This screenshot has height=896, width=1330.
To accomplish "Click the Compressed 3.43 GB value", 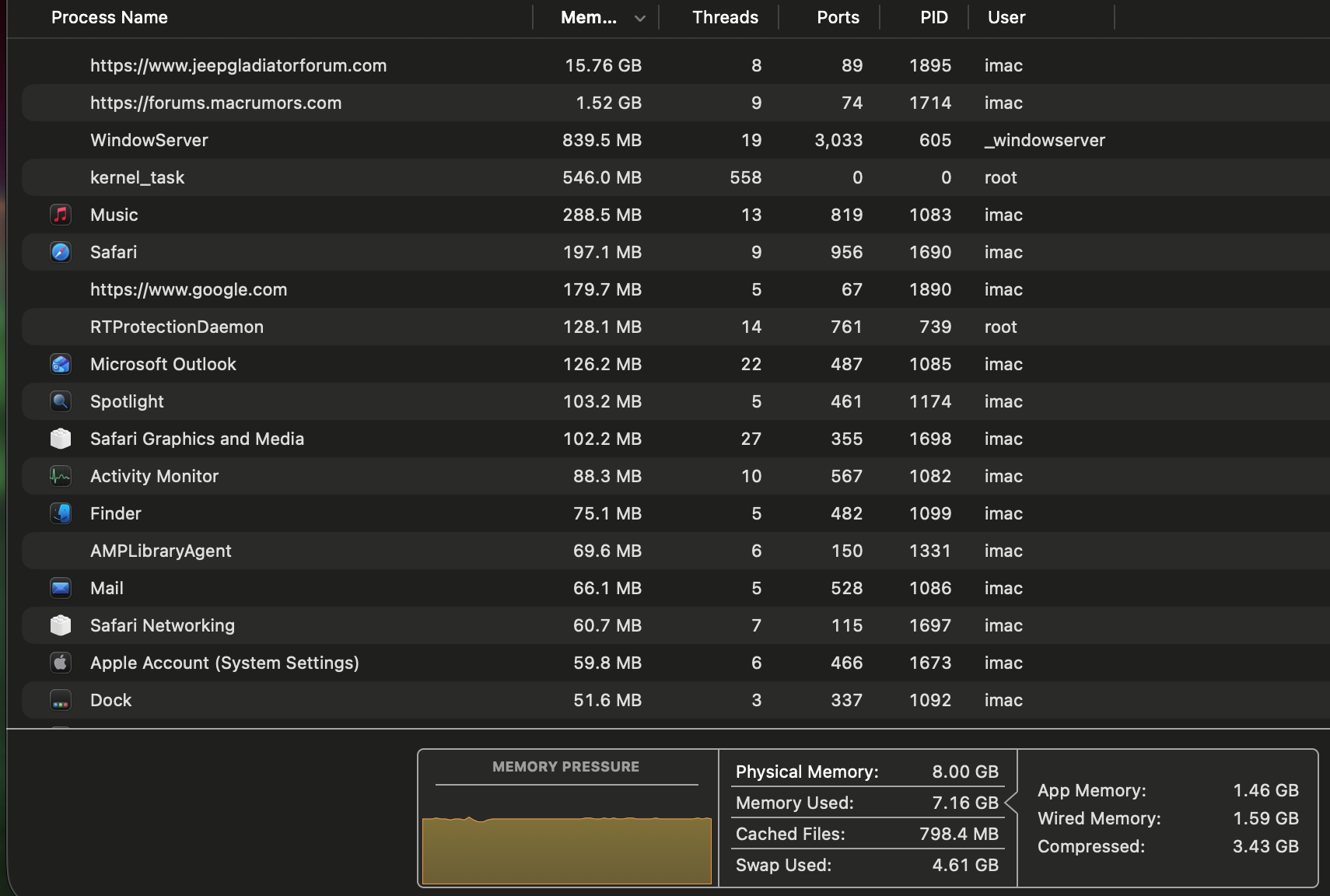I will [1265, 846].
